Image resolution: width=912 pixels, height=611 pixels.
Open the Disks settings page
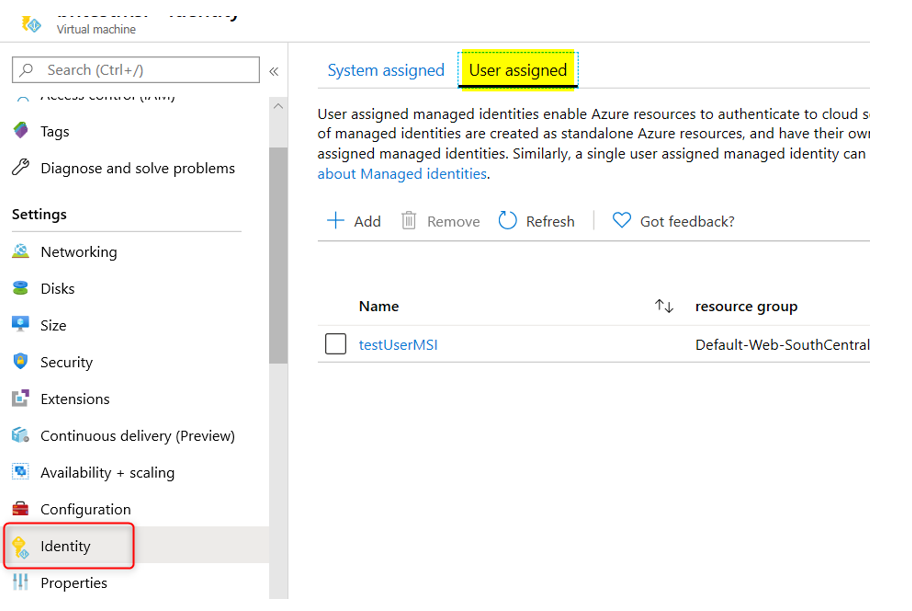58,289
